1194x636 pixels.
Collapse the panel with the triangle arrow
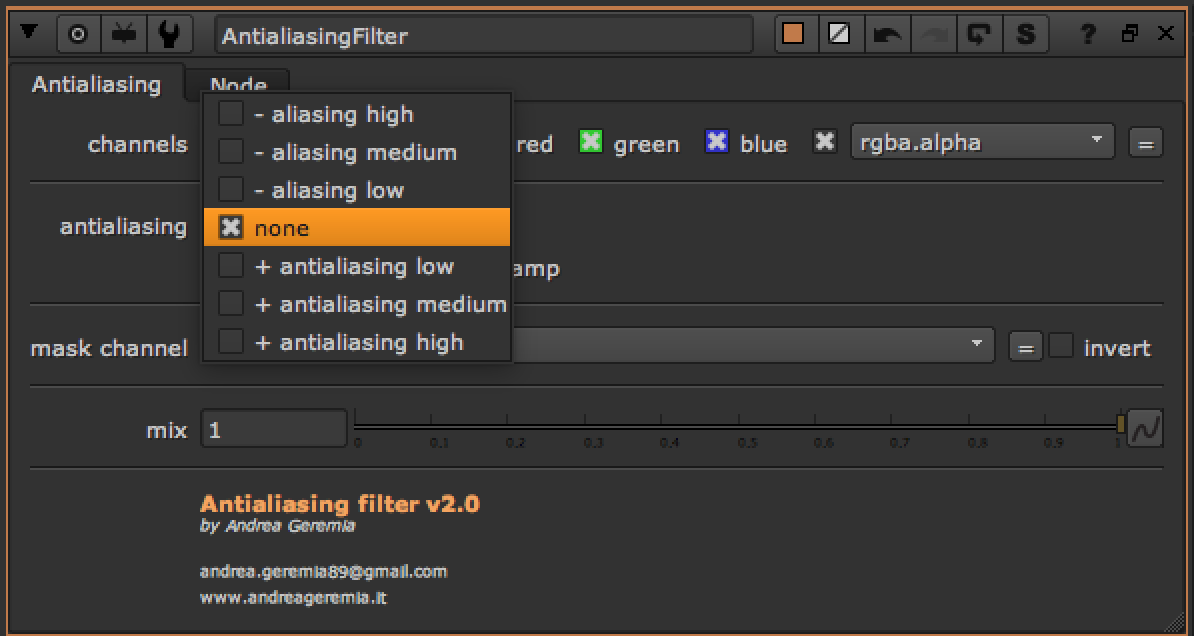pos(28,33)
